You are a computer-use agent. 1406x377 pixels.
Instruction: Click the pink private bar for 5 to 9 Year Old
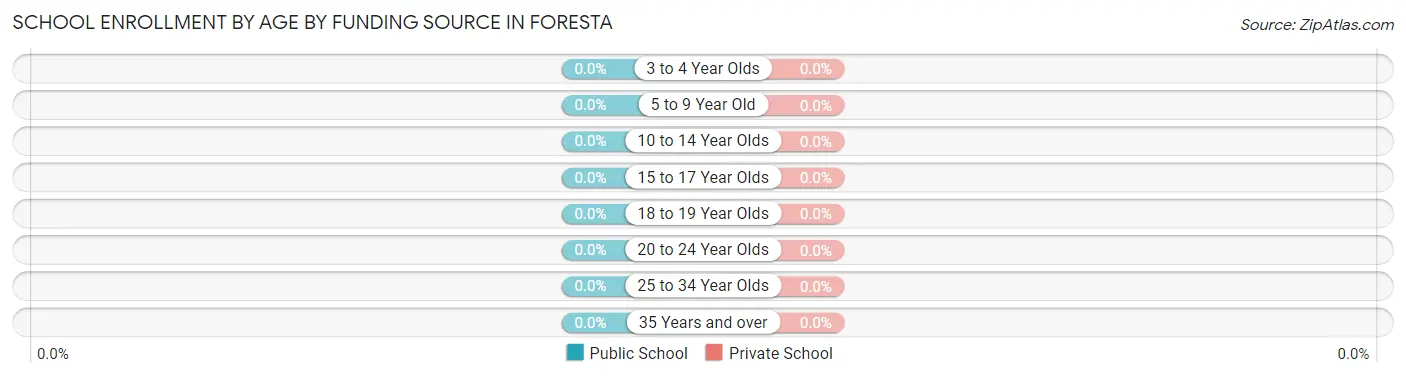806,105
